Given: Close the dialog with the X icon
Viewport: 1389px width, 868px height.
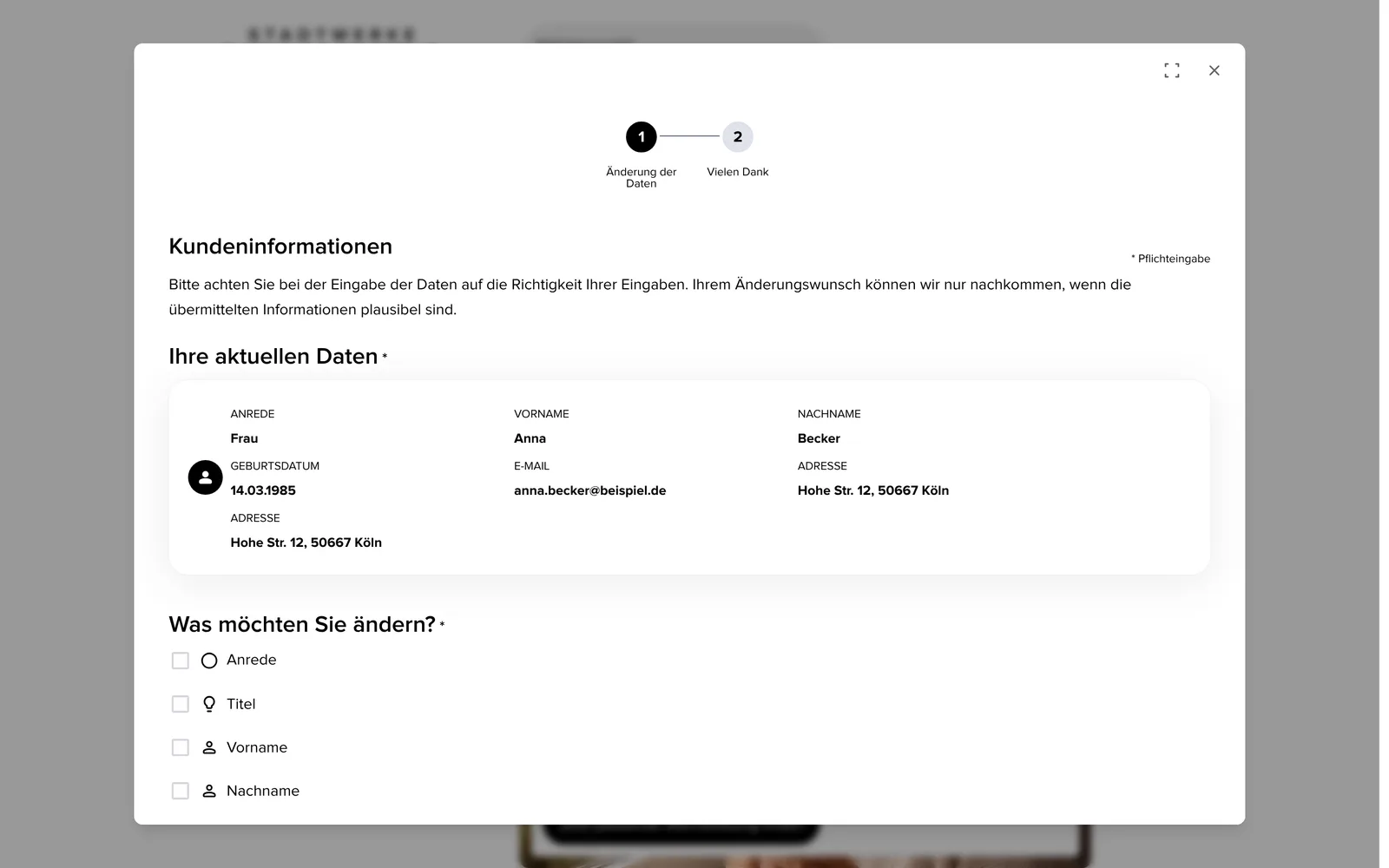Looking at the screenshot, I should [1215, 70].
